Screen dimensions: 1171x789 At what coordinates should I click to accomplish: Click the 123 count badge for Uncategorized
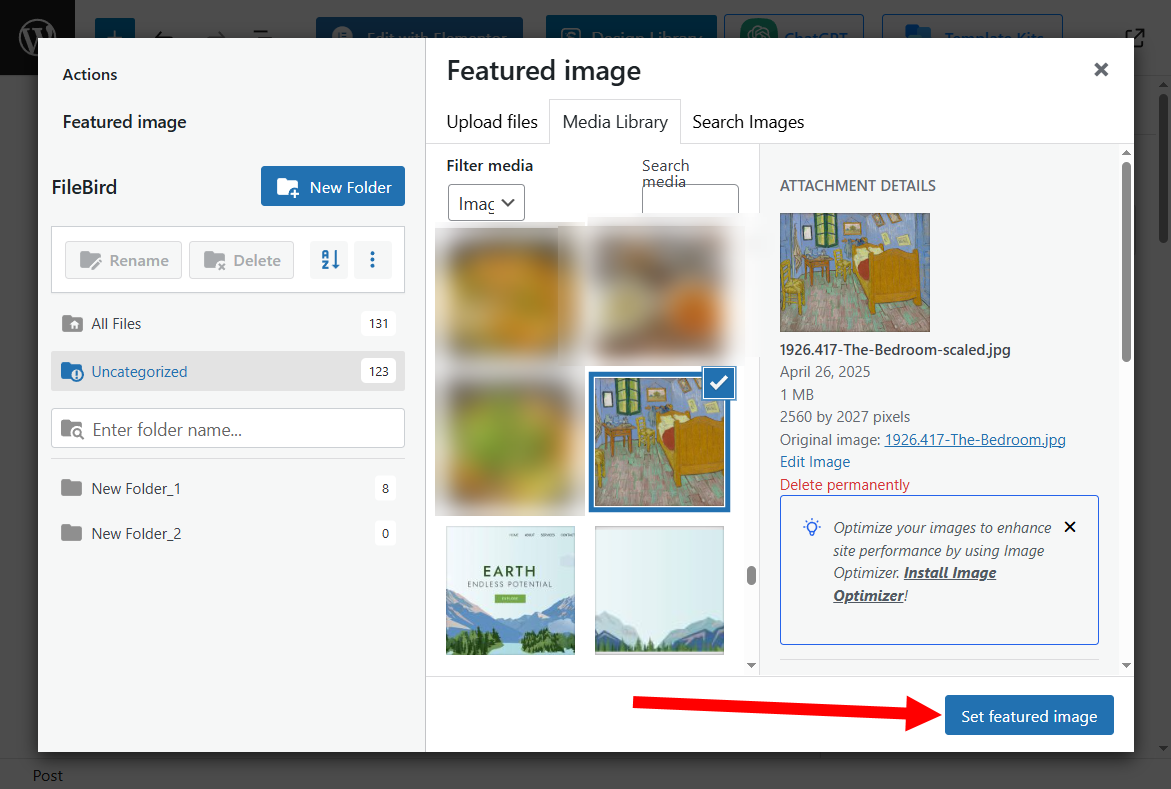[379, 371]
